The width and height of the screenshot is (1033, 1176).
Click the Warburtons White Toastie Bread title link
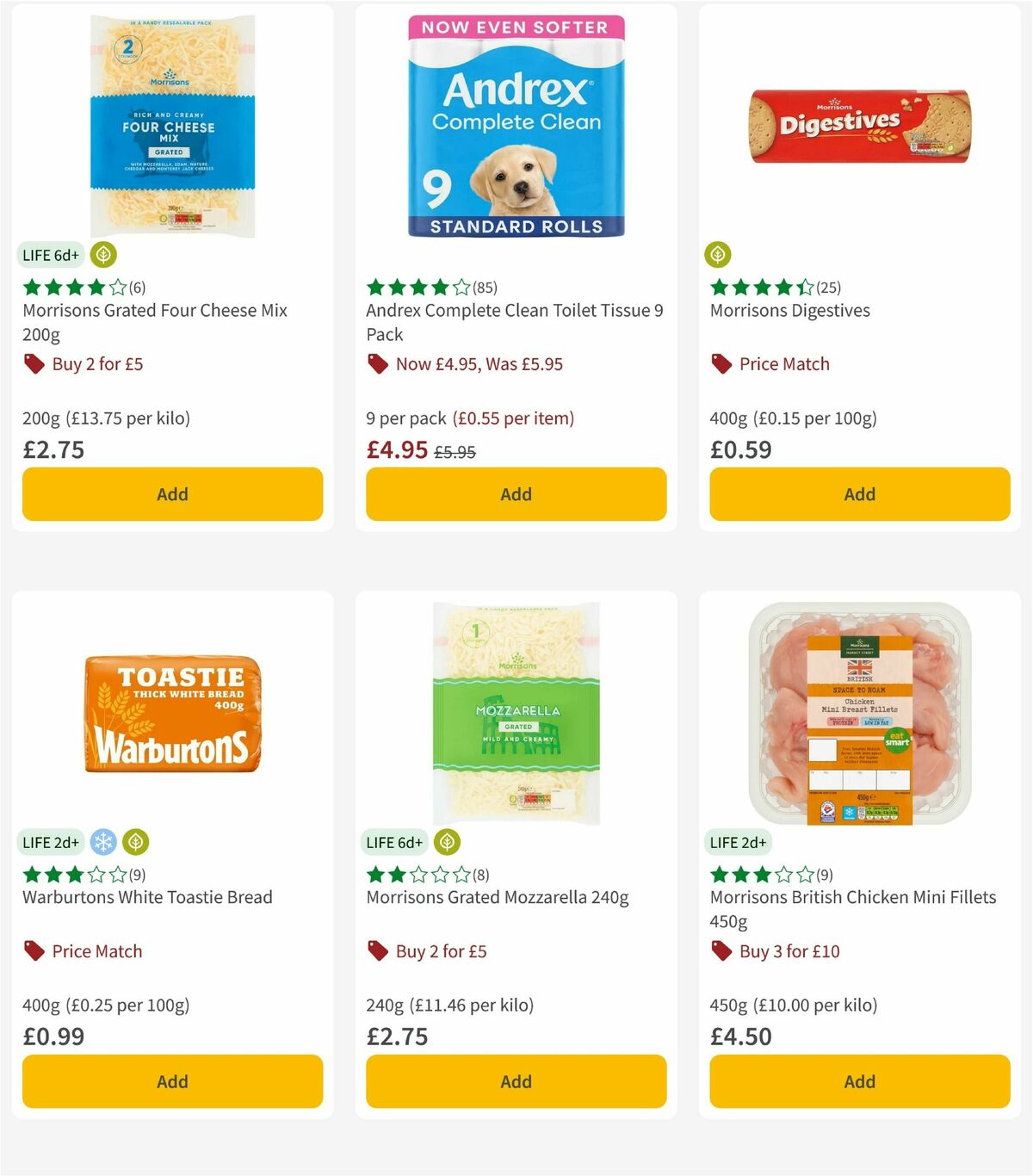145,897
